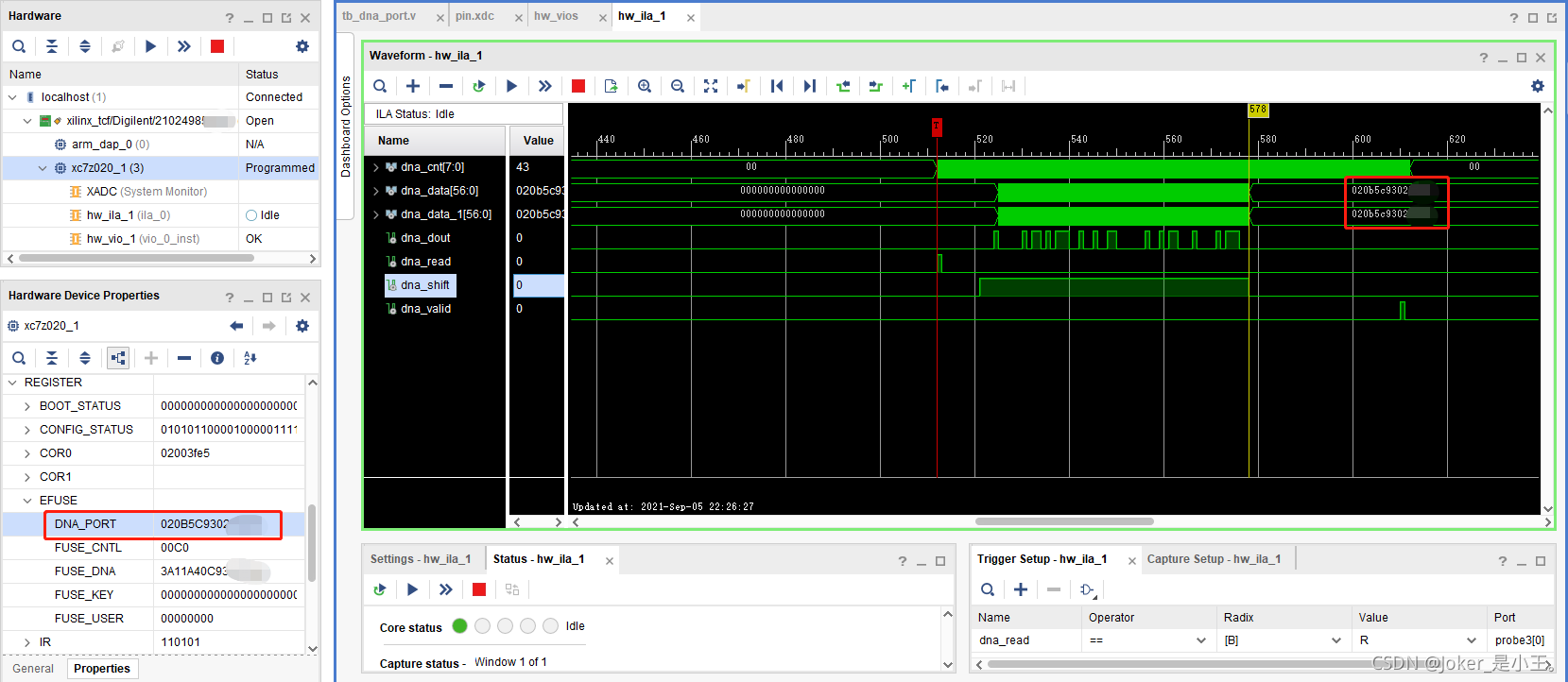The height and width of the screenshot is (682, 1568).
Task: Set trigger condition logic gate icon
Action: [x=1087, y=589]
